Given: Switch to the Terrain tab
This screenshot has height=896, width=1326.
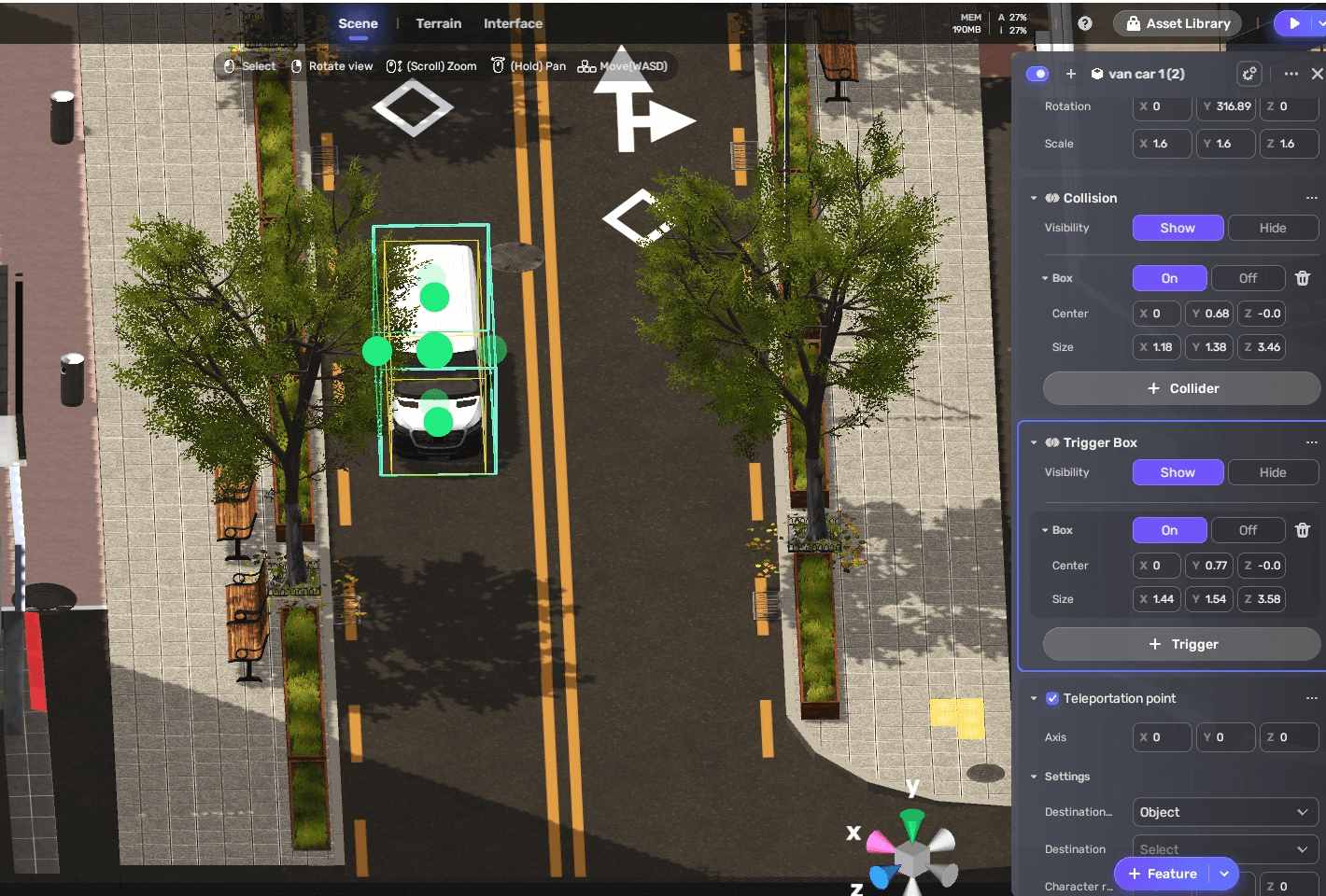Looking at the screenshot, I should pos(438,23).
